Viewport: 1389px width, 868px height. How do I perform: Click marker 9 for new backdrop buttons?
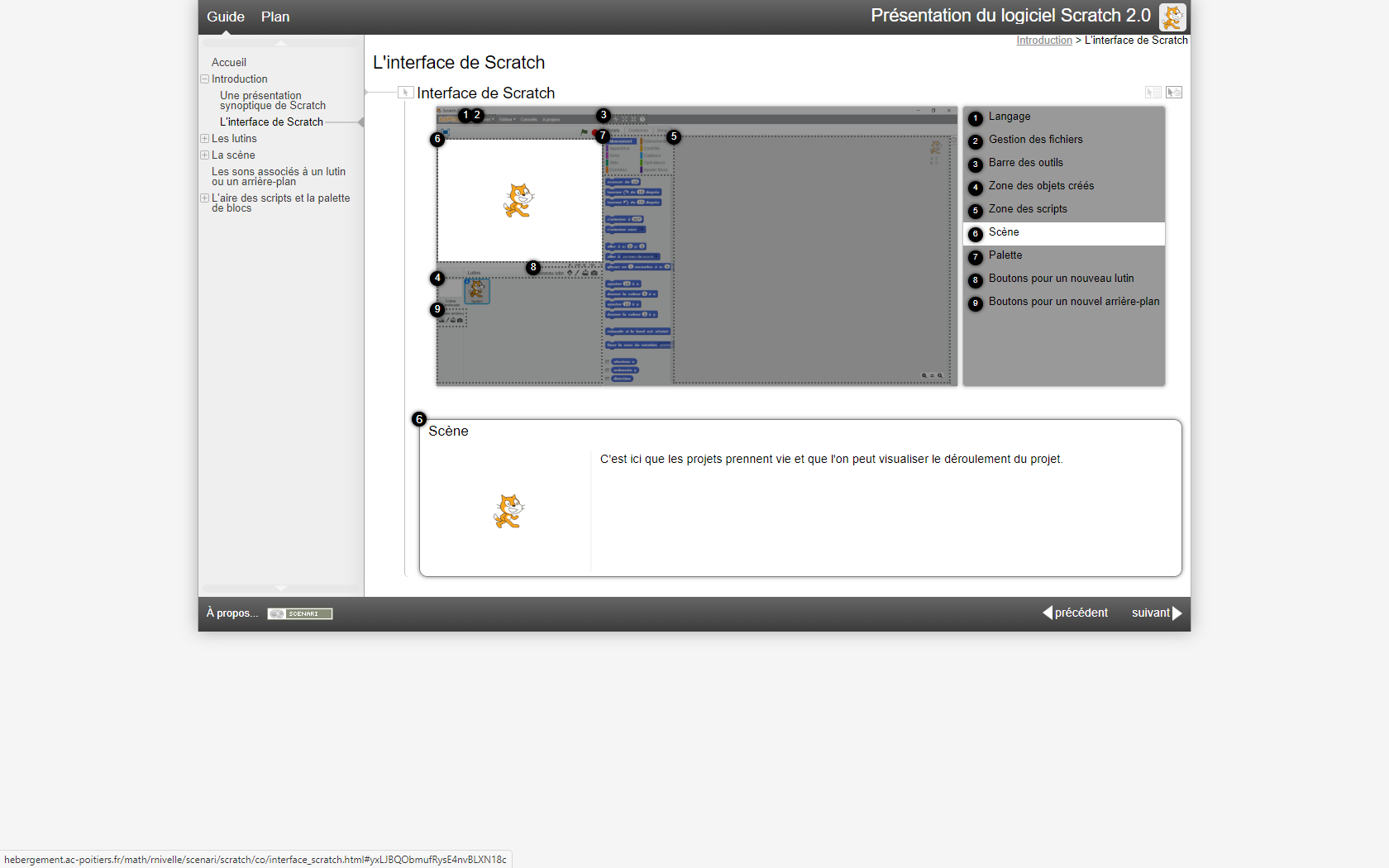pos(437,310)
